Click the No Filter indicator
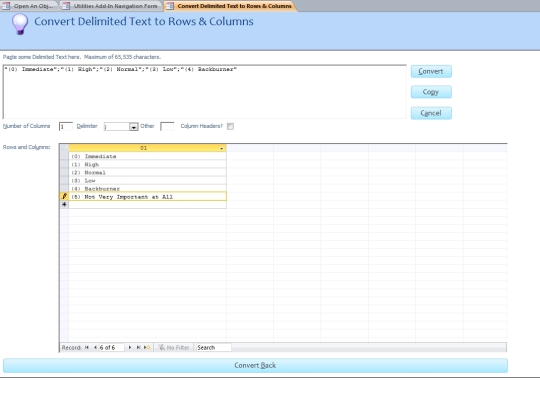The height and width of the screenshot is (413, 540). pyautogui.click(x=174, y=348)
